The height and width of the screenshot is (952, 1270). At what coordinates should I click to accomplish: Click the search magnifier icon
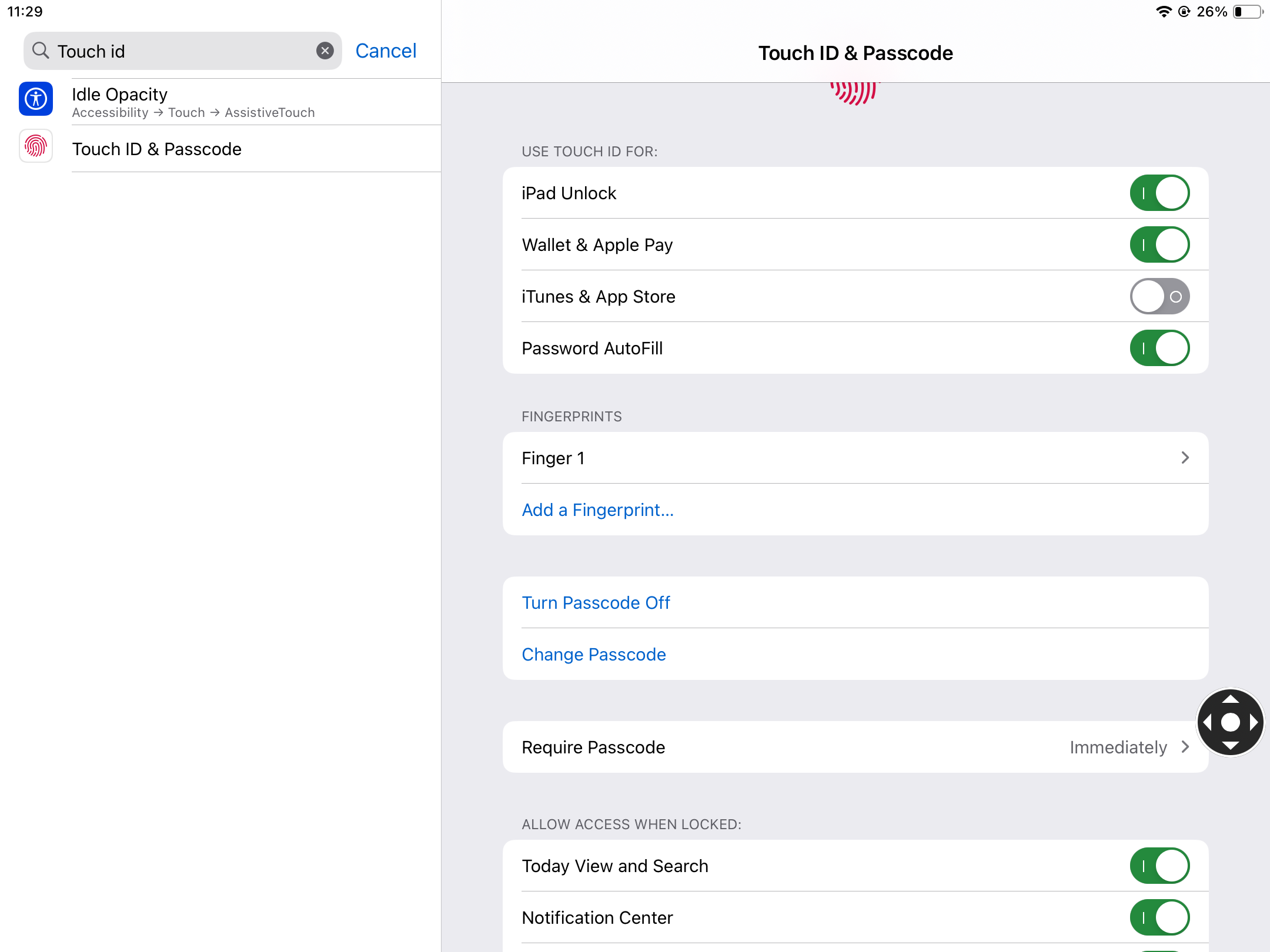[40, 51]
